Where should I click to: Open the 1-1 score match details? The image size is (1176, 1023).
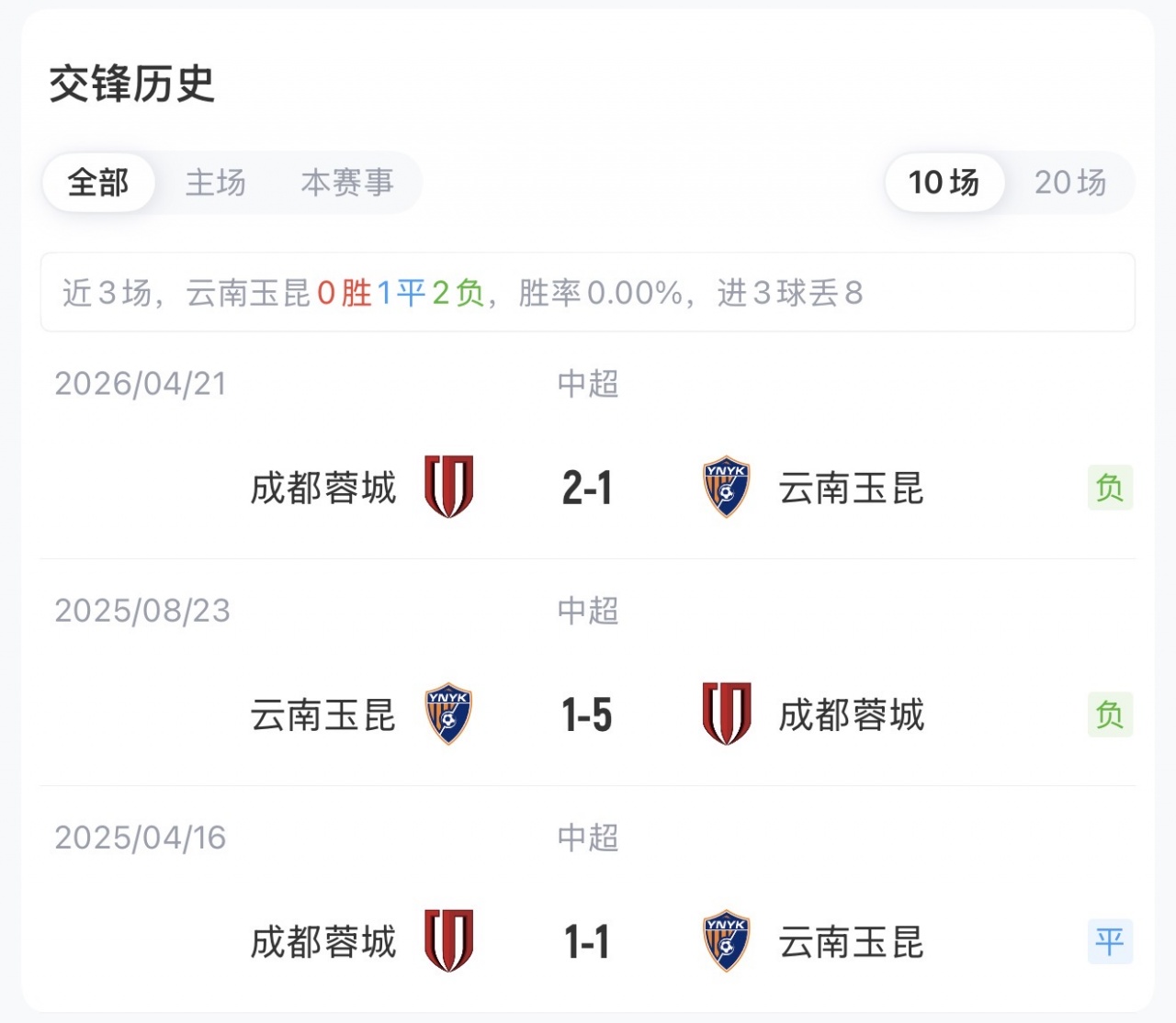pos(587,941)
